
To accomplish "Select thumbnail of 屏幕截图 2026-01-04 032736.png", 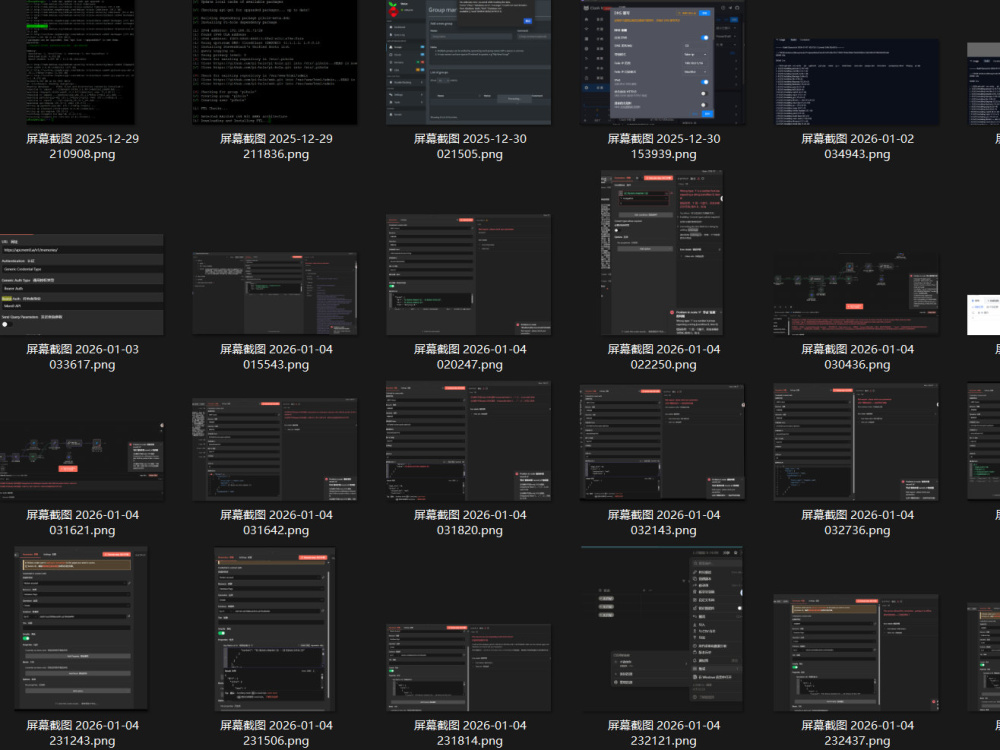I will coord(857,443).
